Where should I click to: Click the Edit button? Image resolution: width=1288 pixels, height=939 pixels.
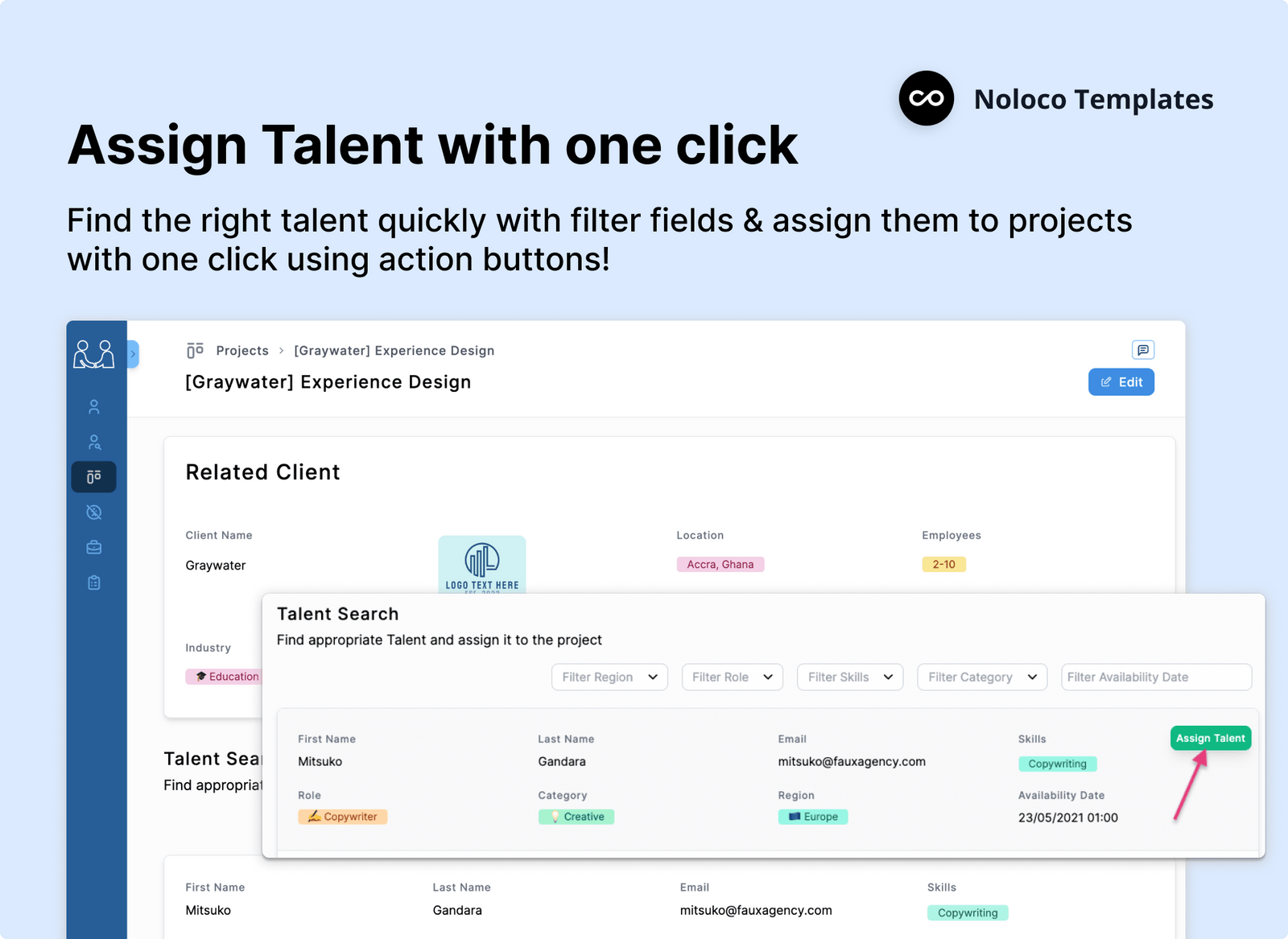point(1121,381)
